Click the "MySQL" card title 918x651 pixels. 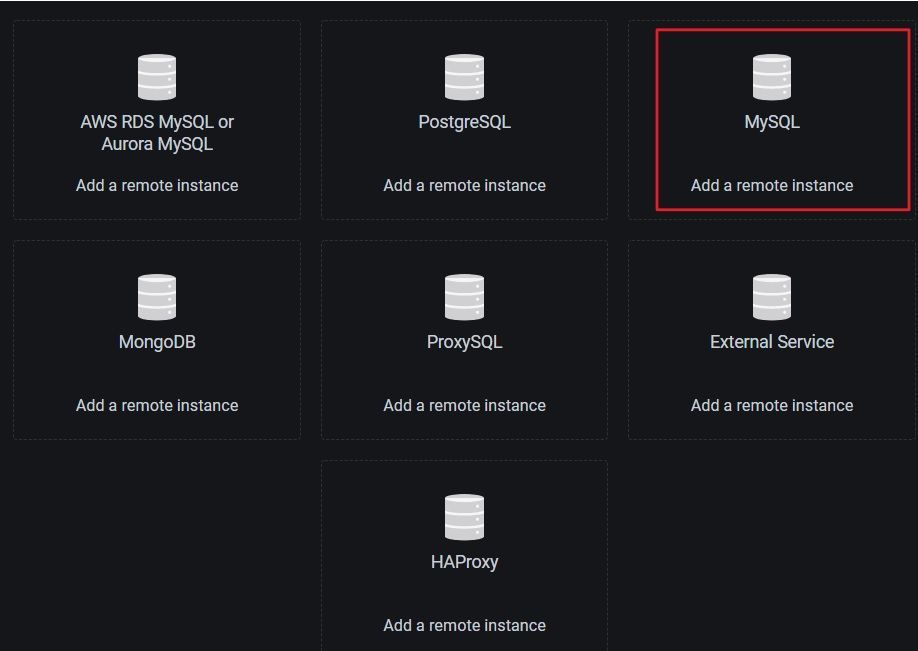point(772,122)
